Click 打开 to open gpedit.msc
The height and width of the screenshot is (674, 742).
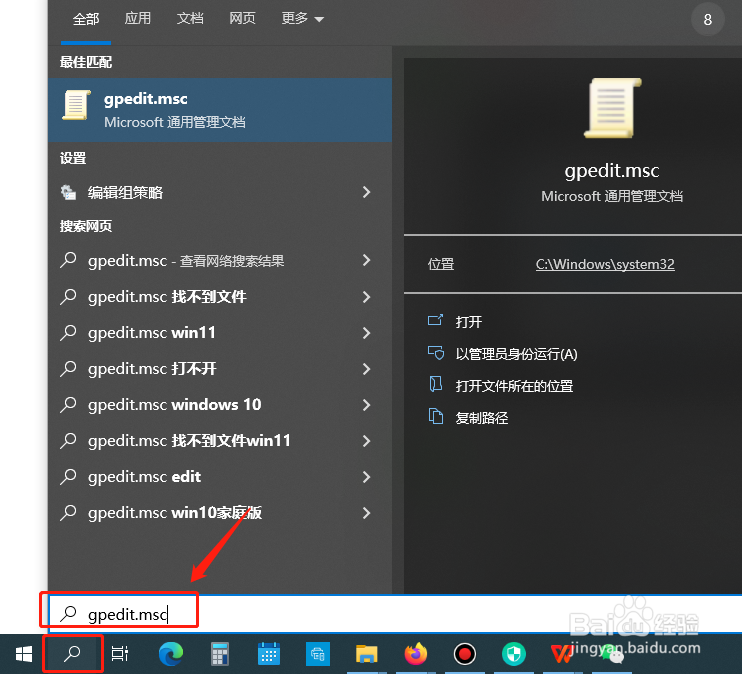468,322
